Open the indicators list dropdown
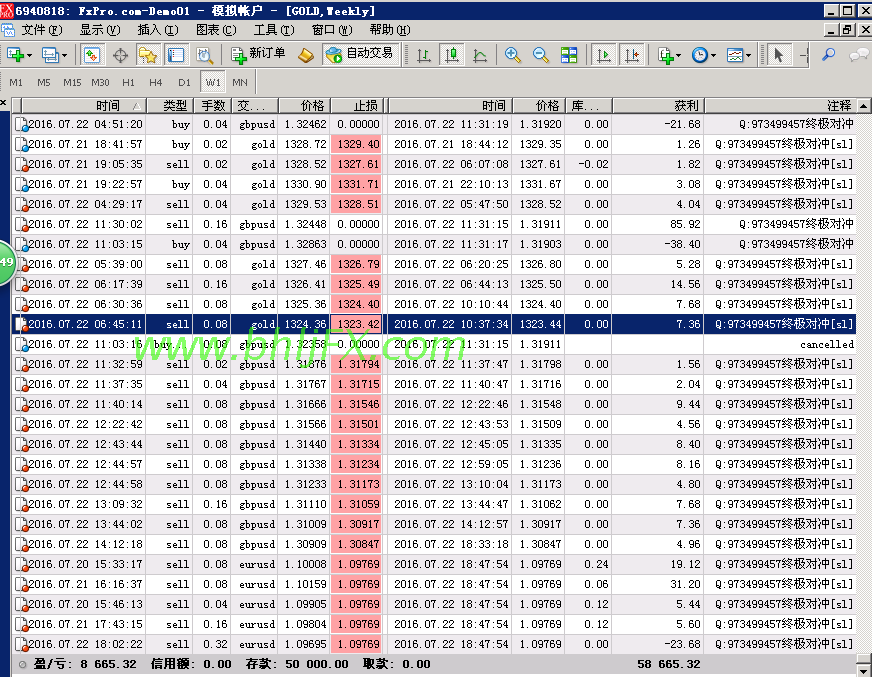The image size is (872, 677). pos(669,55)
